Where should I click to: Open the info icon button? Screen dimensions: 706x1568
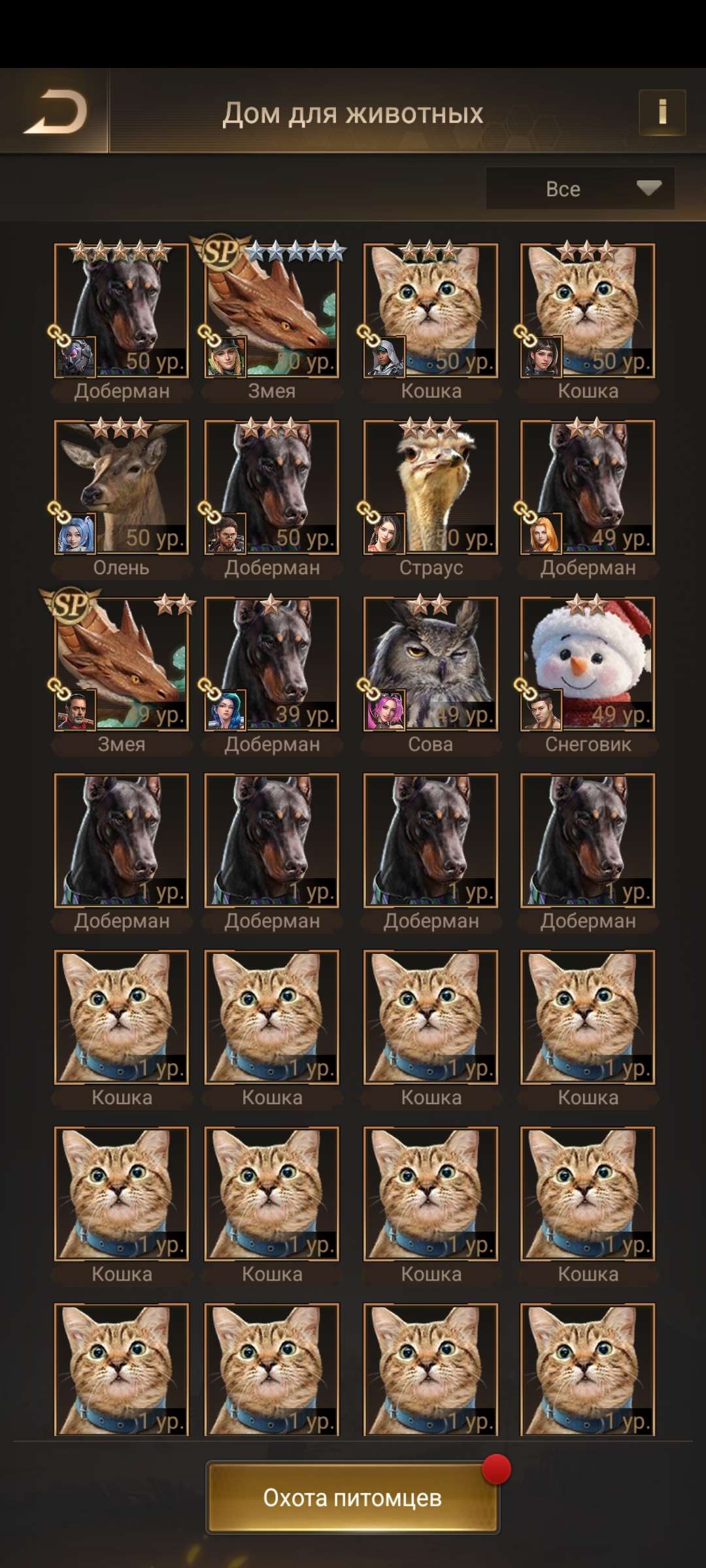pos(662,112)
